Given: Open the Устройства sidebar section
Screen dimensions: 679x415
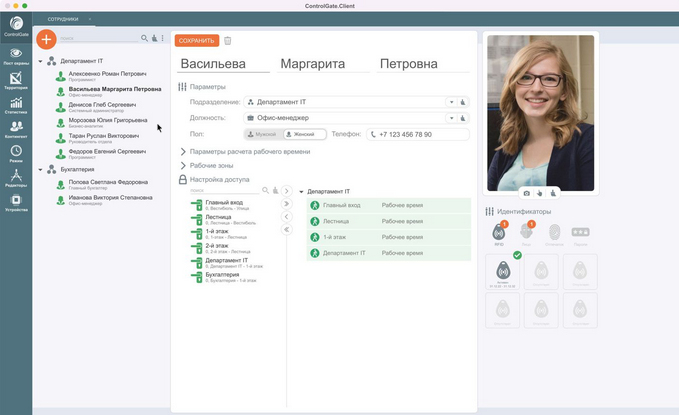Looking at the screenshot, I should (x=15, y=201).
